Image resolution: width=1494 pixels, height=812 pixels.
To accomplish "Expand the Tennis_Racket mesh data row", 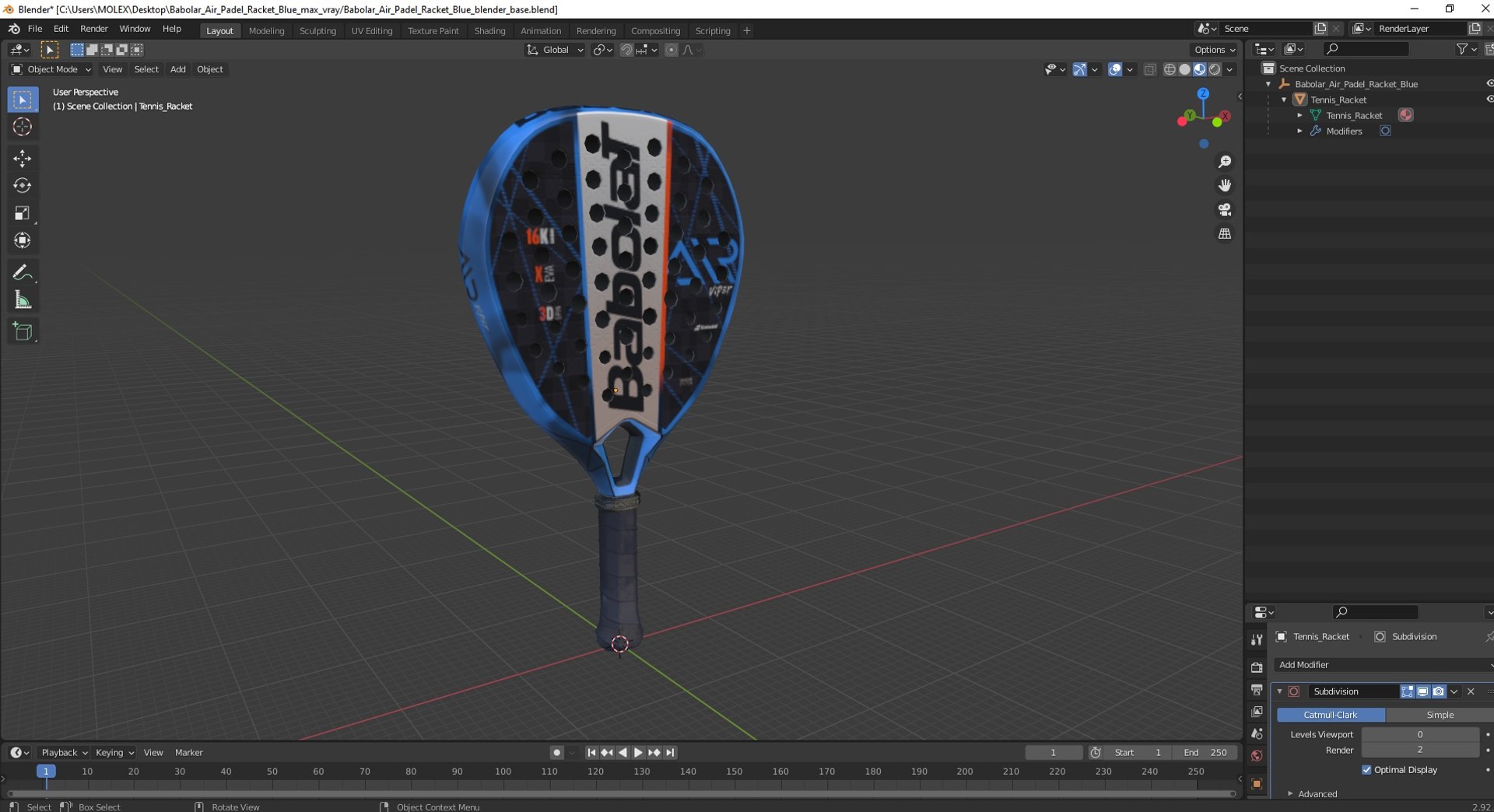I will 1299,115.
